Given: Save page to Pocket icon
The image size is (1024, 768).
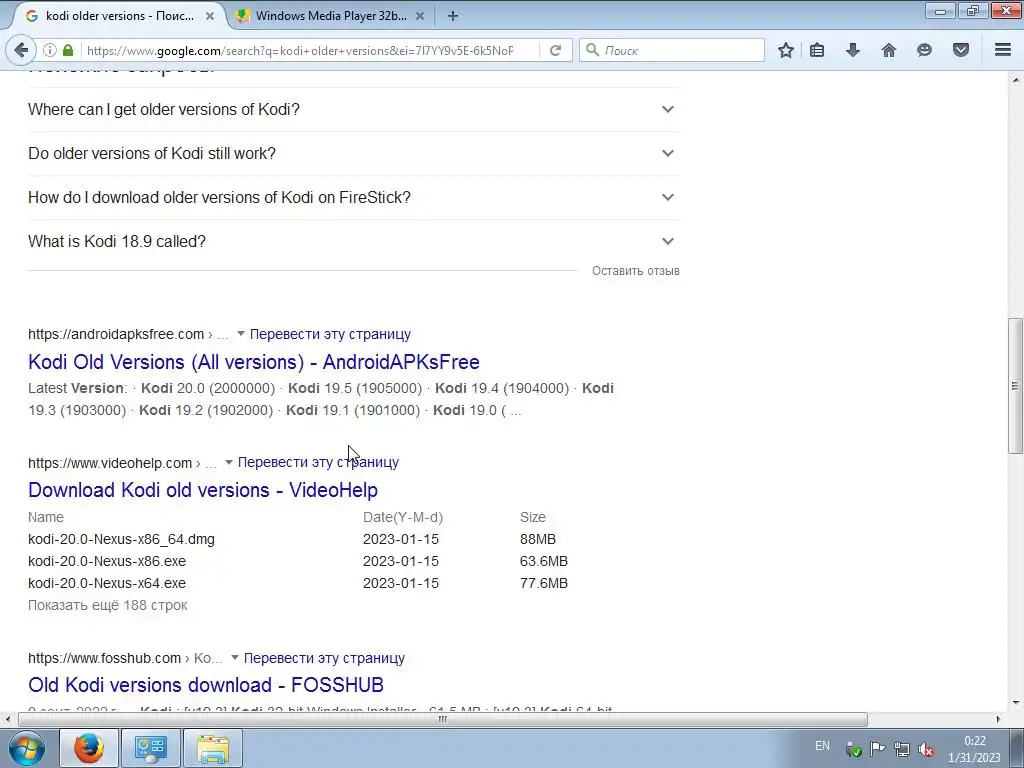Looking at the screenshot, I should [x=961, y=50].
